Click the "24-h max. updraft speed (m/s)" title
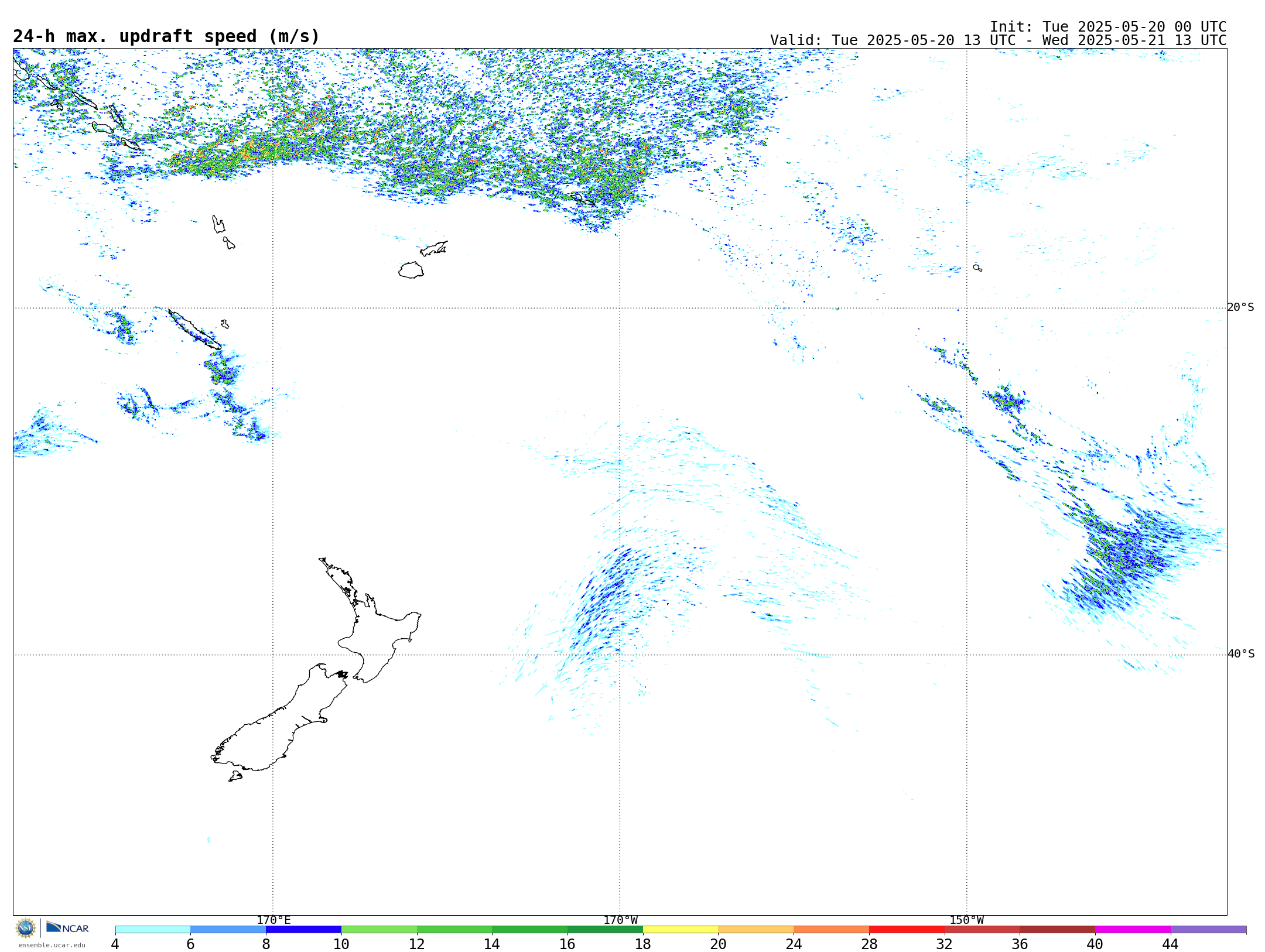1265x952 pixels. tap(166, 37)
